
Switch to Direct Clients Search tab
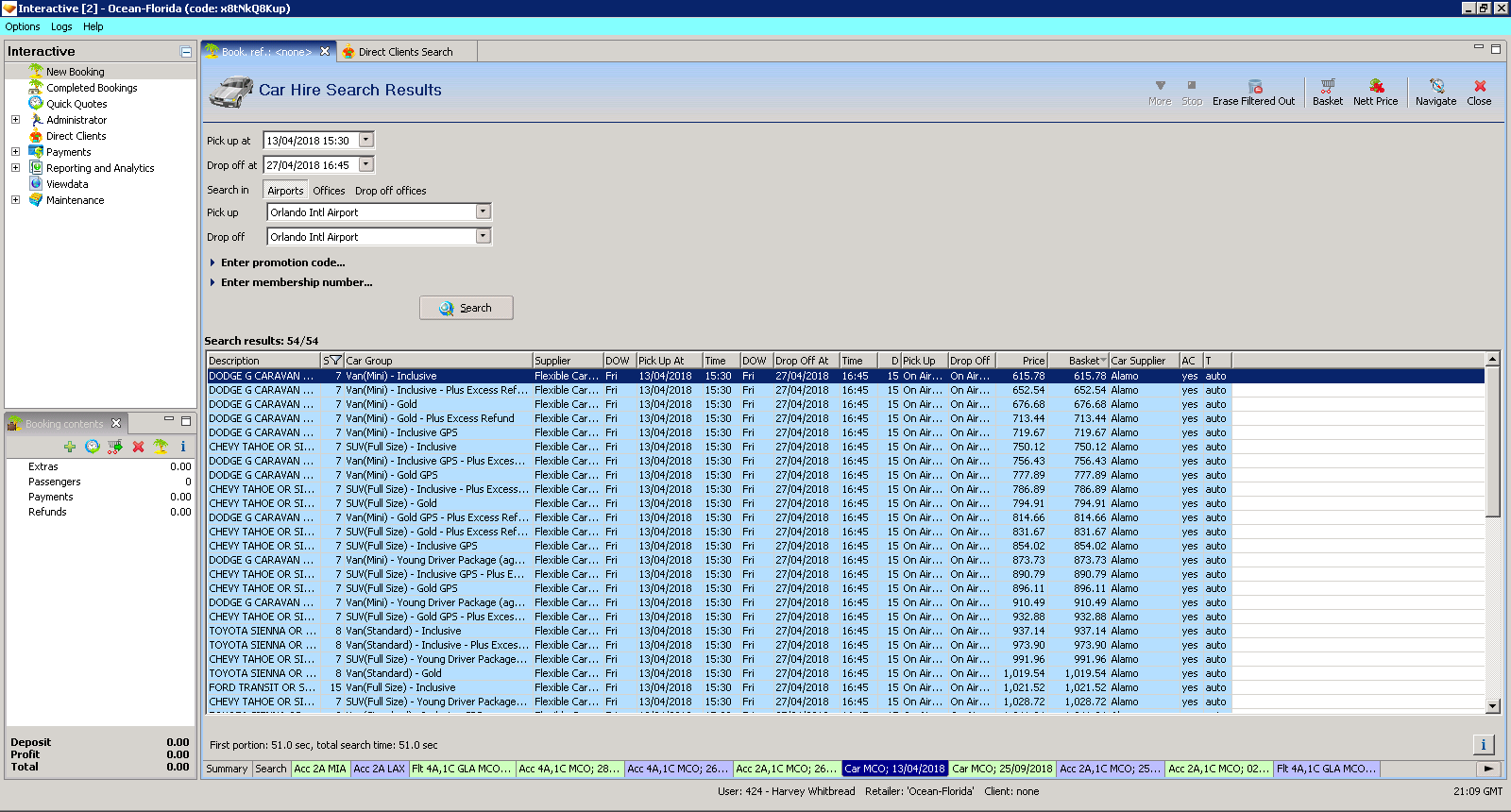click(405, 52)
